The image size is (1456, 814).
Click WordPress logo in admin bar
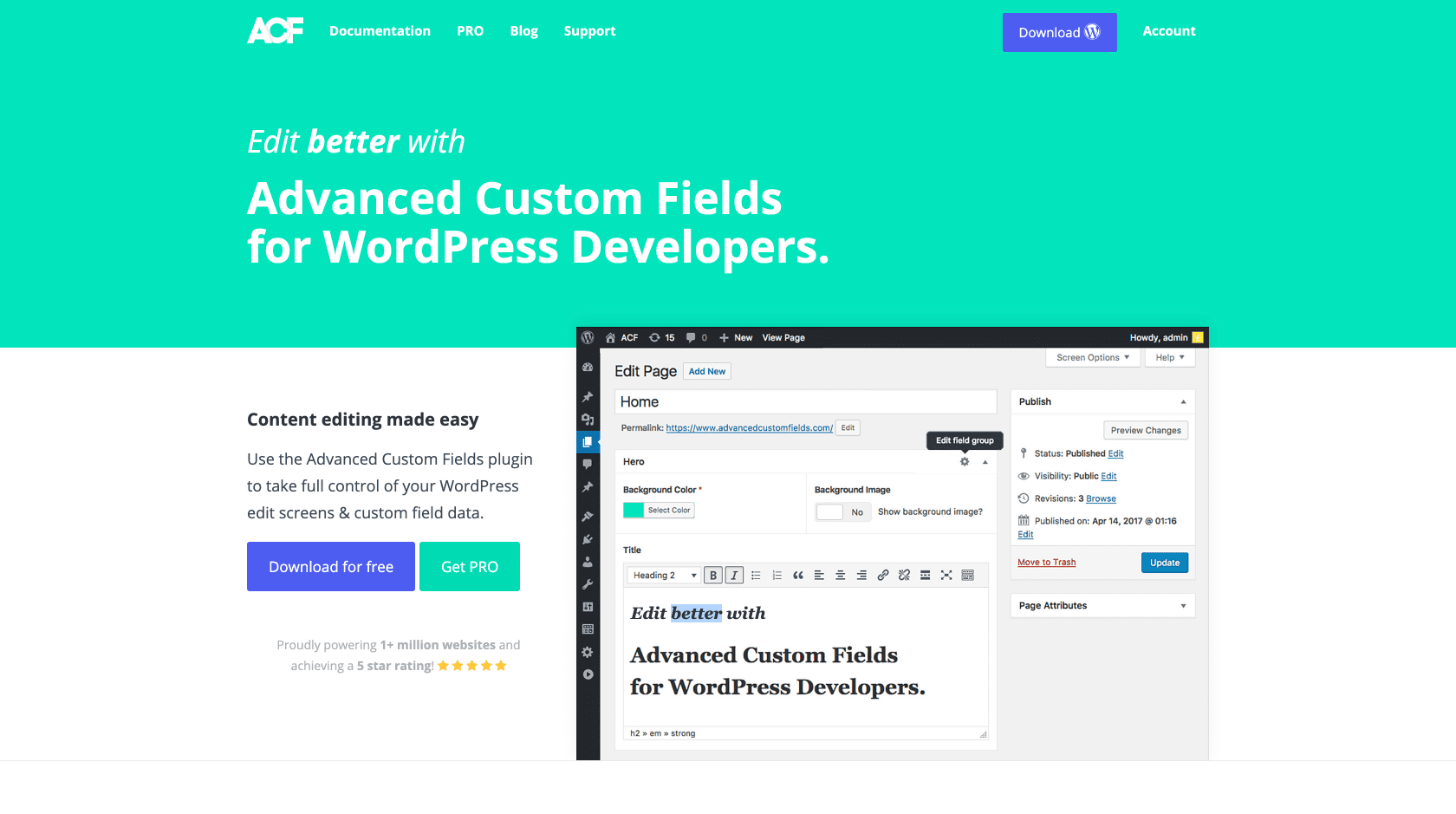(588, 337)
